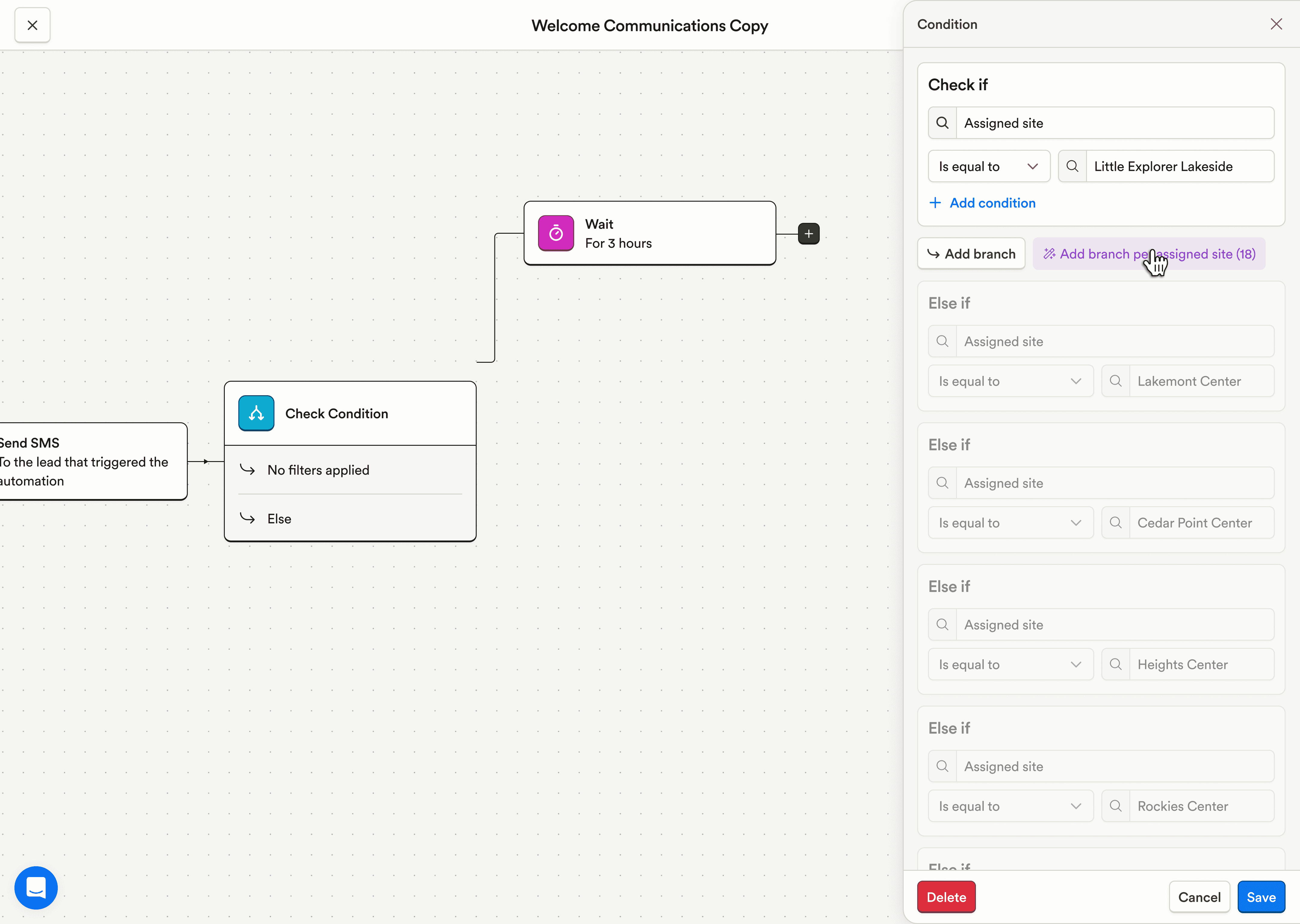Image resolution: width=1300 pixels, height=924 pixels.
Task: Open Is equal to dropdown for Heights Center
Action: (x=1011, y=664)
